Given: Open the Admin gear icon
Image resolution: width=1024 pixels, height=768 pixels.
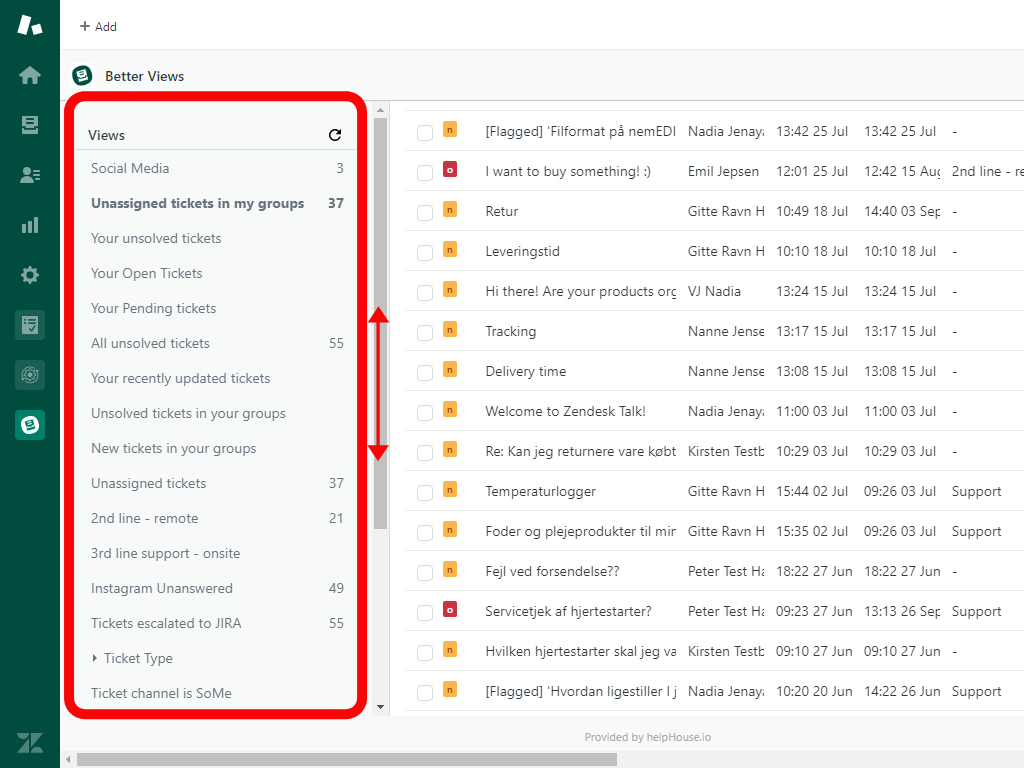Looking at the screenshot, I should 30,275.
